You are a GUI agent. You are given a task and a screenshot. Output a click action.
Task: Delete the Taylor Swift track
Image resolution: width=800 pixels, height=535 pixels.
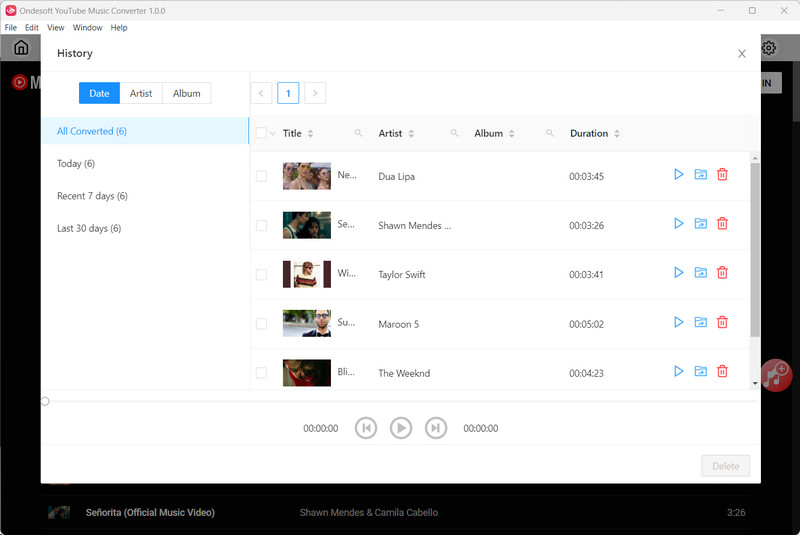point(722,272)
